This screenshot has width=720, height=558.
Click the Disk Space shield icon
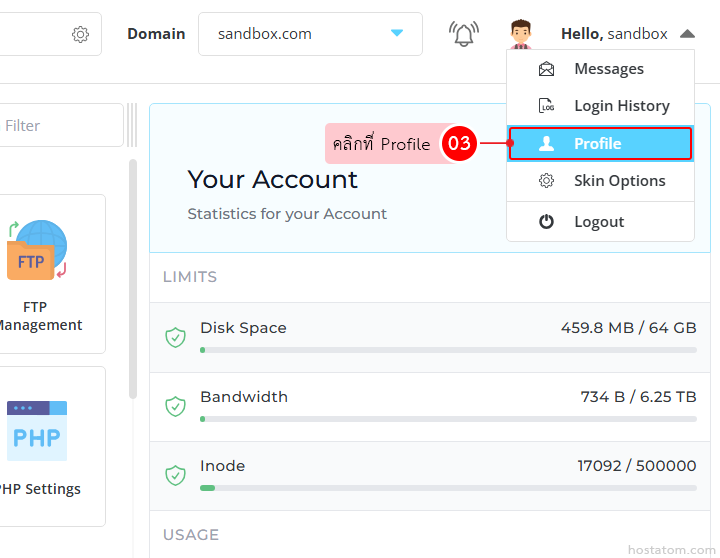[175, 337]
